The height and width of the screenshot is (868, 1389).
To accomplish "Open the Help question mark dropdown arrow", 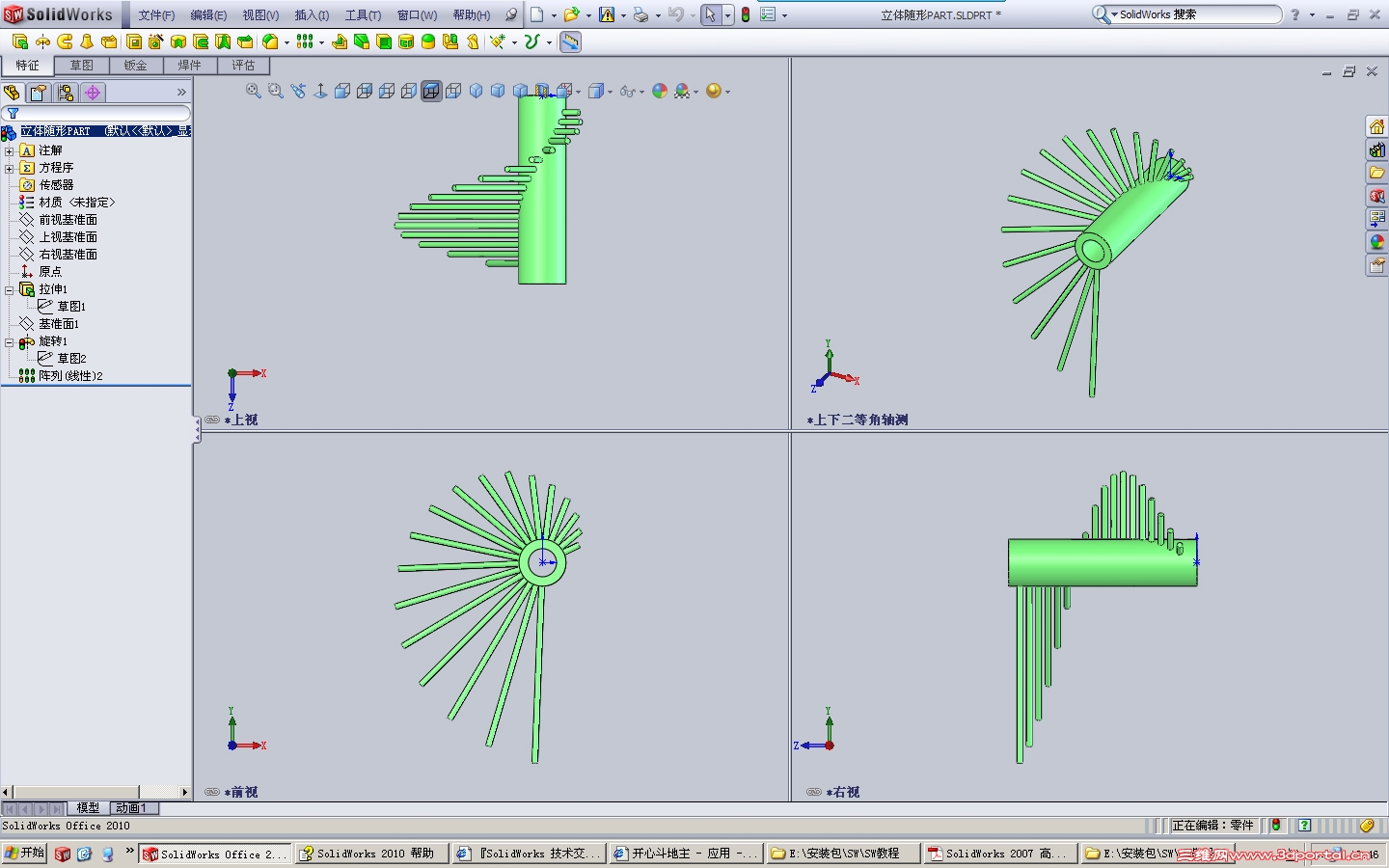I will [1312, 15].
